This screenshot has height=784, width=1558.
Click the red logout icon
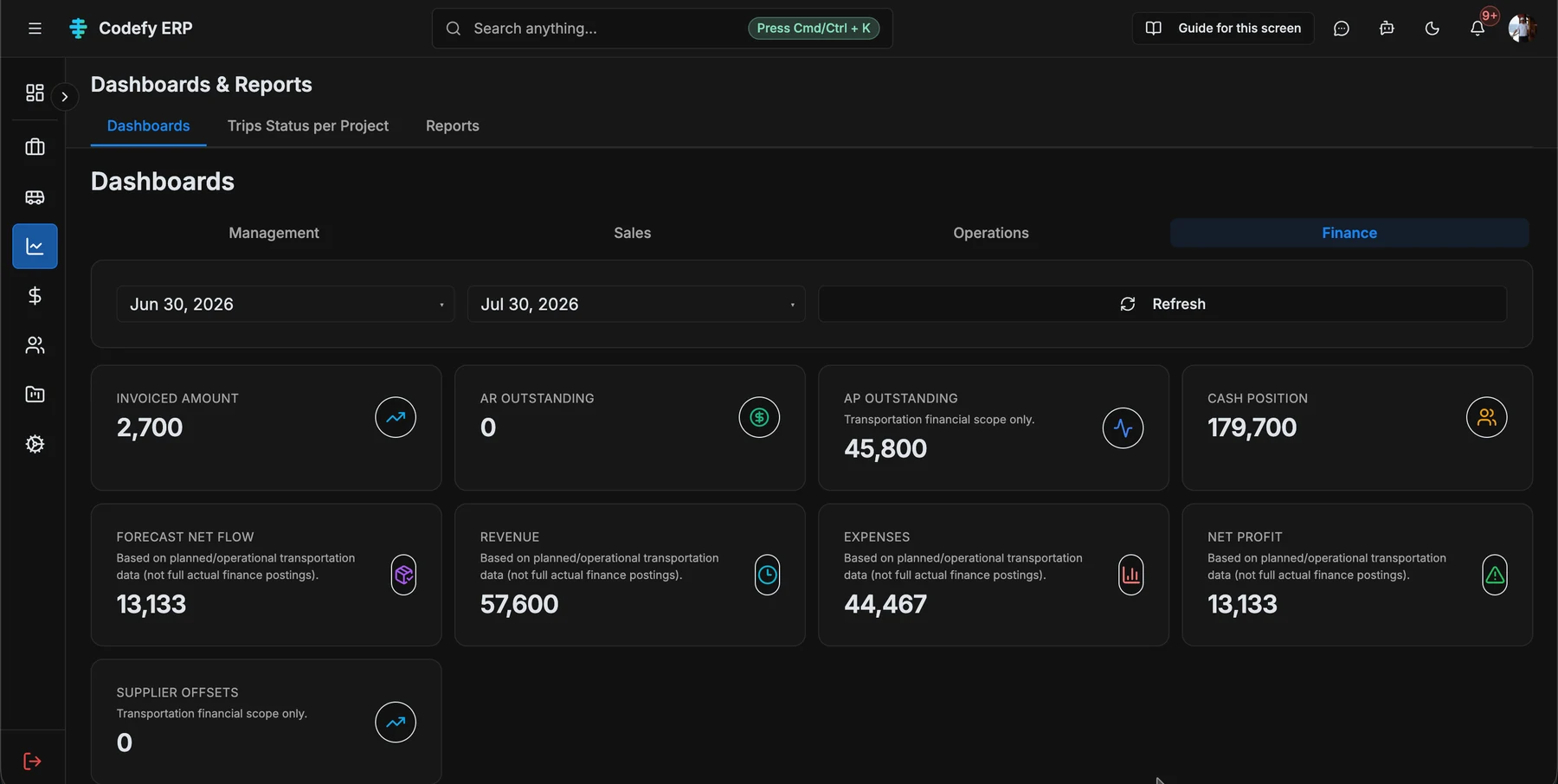coord(32,762)
